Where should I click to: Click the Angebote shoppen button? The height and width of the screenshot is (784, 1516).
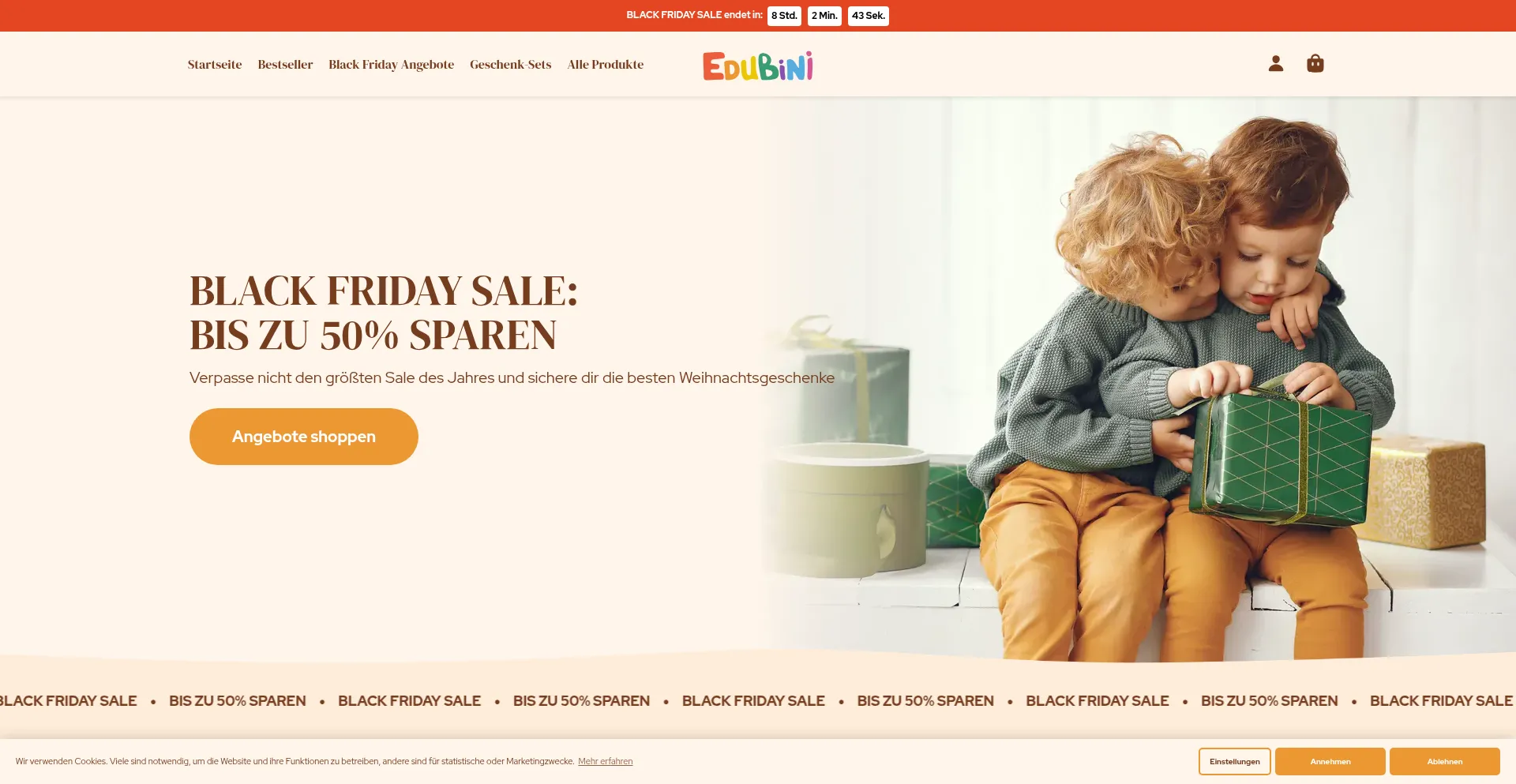(304, 437)
